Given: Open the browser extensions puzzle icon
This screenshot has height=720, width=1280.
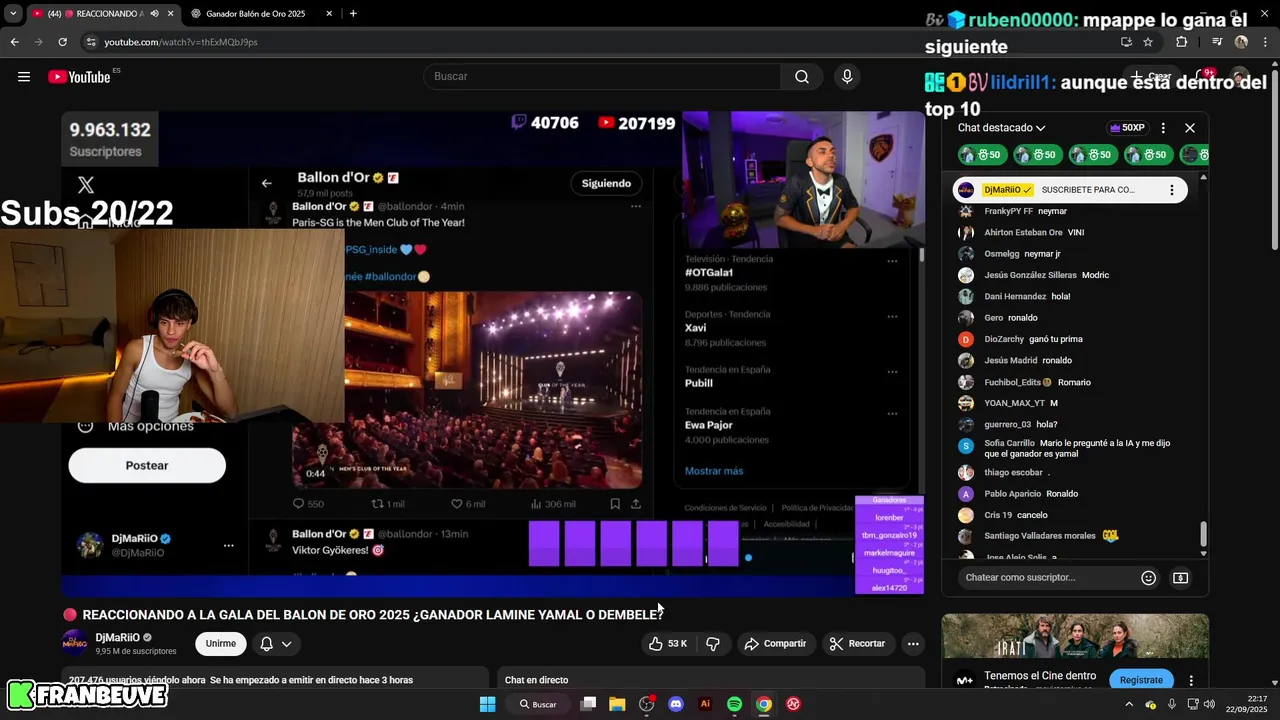Looking at the screenshot, I should [x=1182, y=42].
